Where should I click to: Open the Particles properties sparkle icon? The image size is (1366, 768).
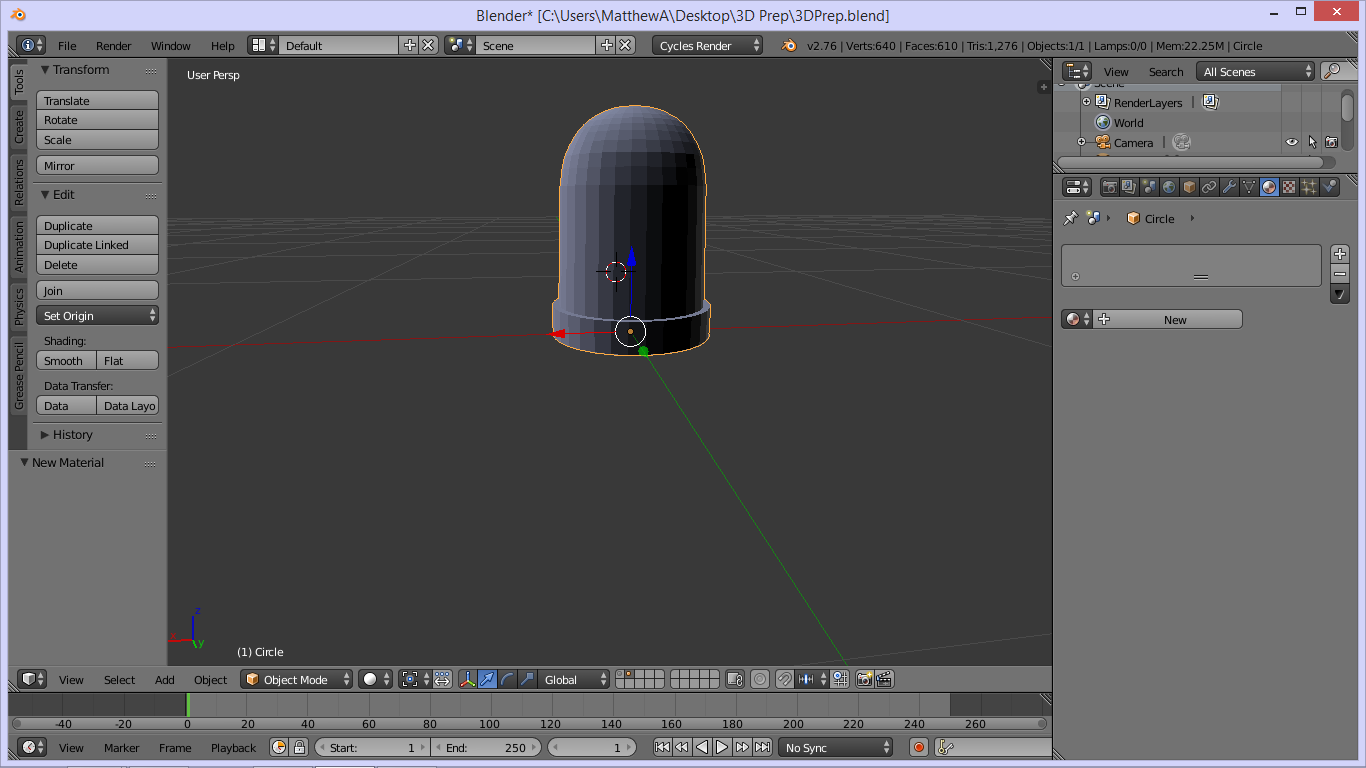click(x=1309, y=187)
